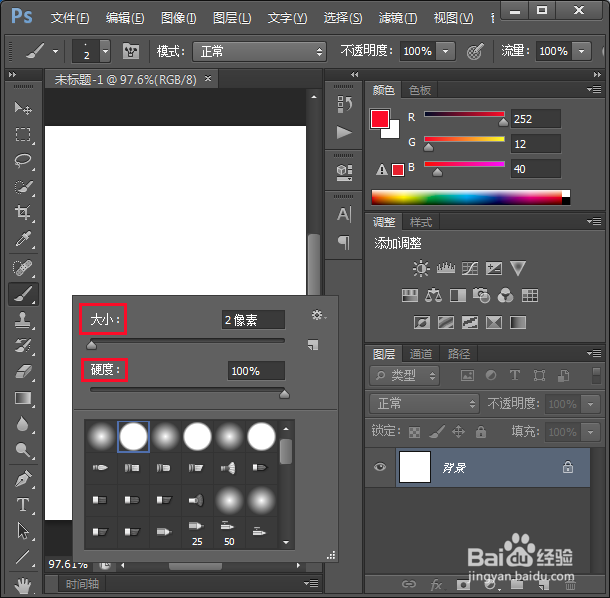Switch to the 路径 tab
The width and height of the screenshot is (610, 598).
point(458,354)
